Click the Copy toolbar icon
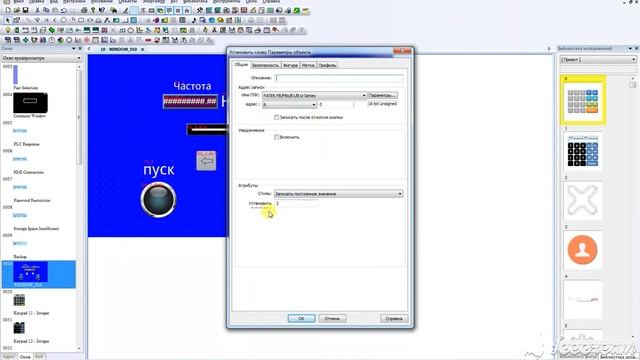This screenshot has height=360, width=640. click(x=46, y=10)
